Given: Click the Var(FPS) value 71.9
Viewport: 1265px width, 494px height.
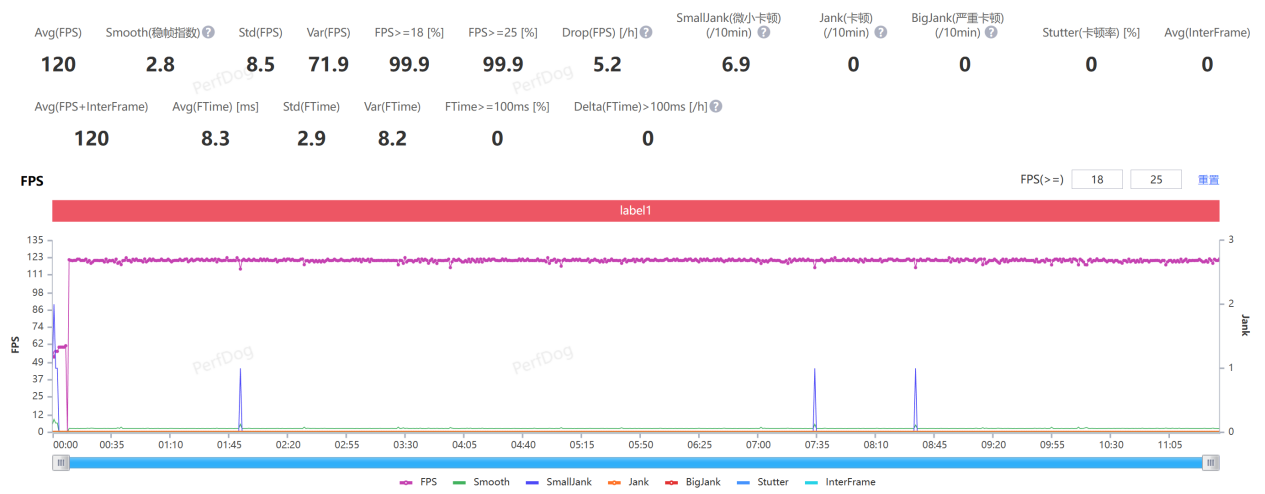Looking at the screenshot, I should click(x=328, y=65).
